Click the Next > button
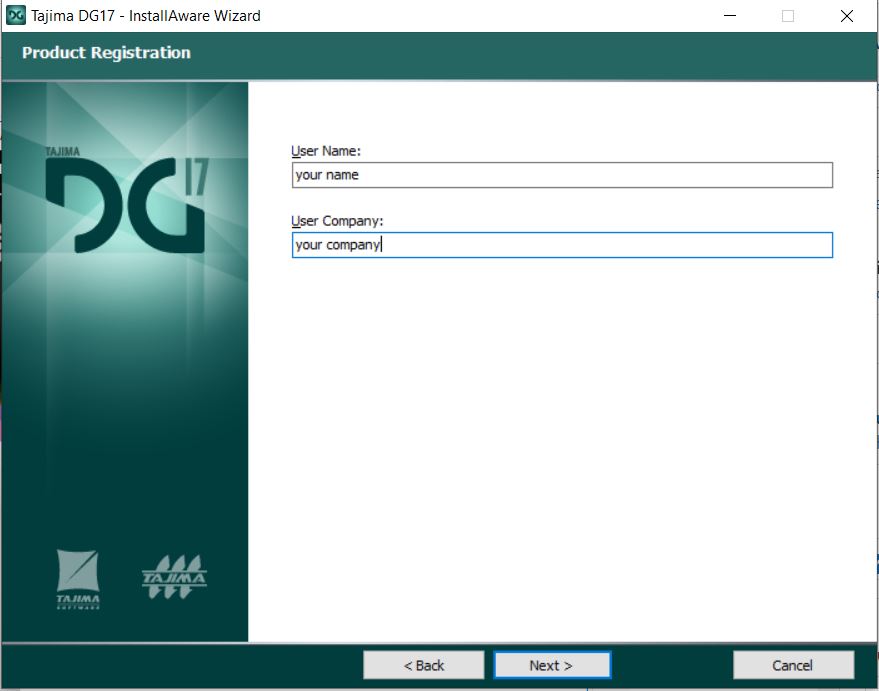The image size is (879, 691). coord(552,665)
